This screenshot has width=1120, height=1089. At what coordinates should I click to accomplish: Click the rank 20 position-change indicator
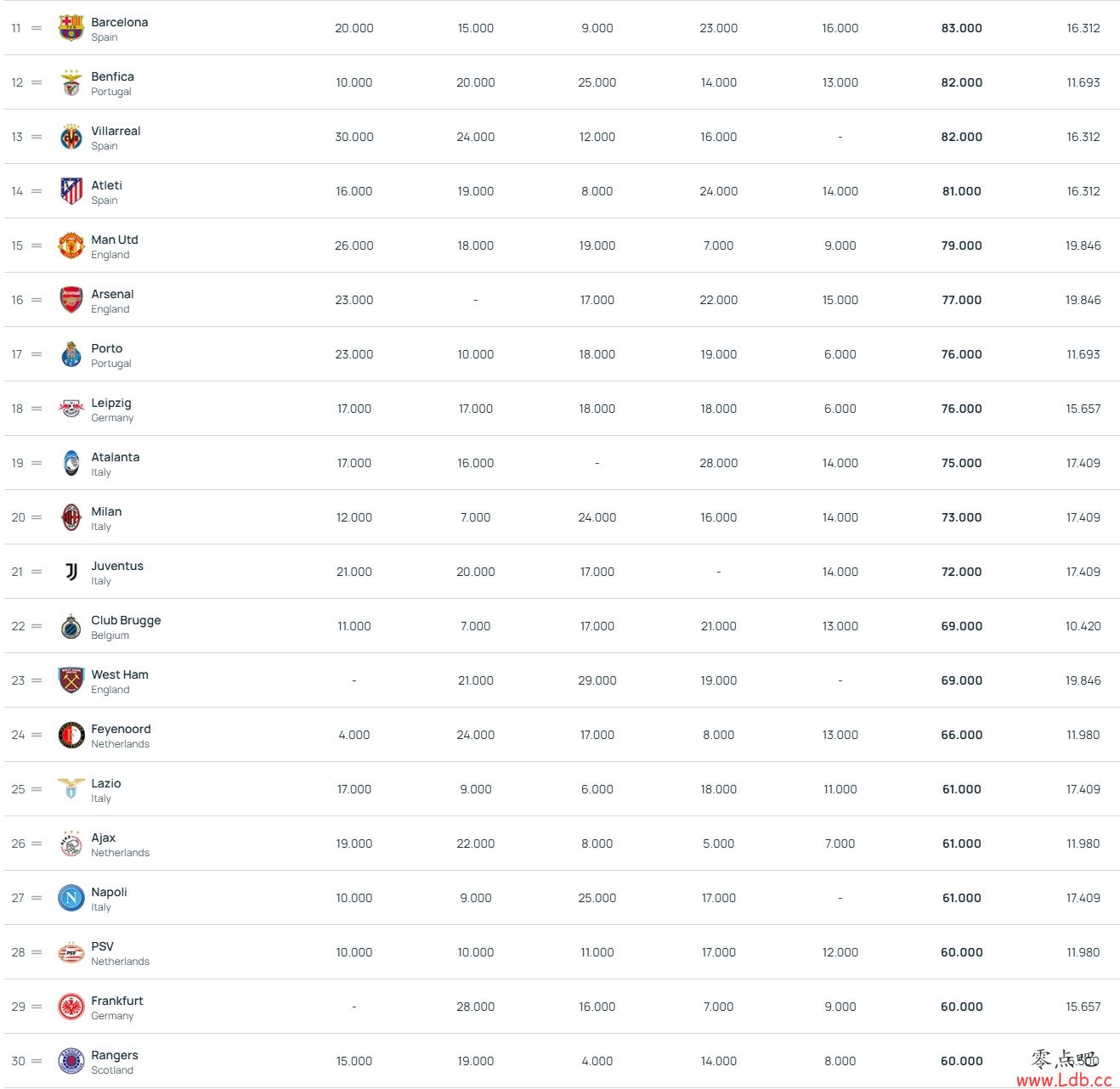click(x=37, y=517)
